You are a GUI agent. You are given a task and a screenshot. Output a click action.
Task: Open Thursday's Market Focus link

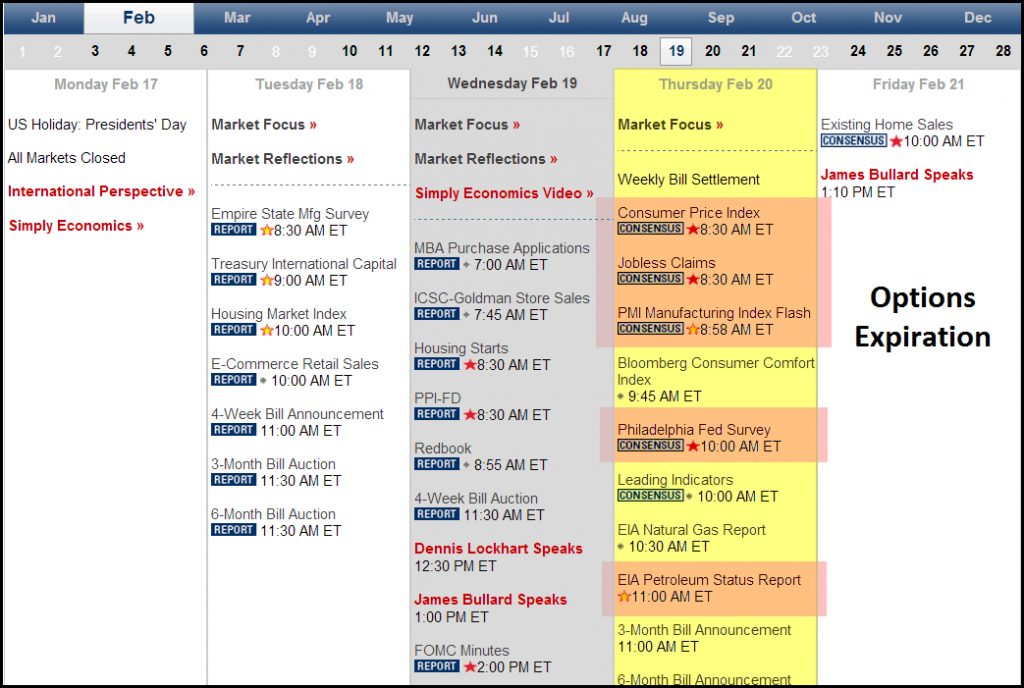671,125
